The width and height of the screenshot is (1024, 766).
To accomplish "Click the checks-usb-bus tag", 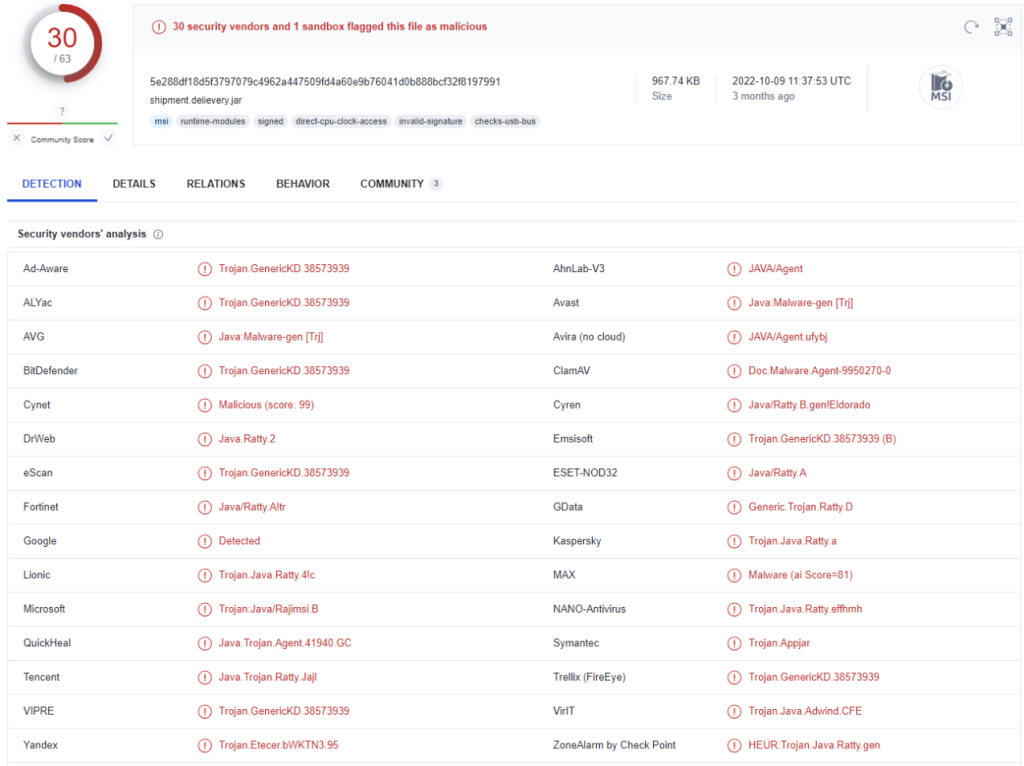I will coord(505,121).
